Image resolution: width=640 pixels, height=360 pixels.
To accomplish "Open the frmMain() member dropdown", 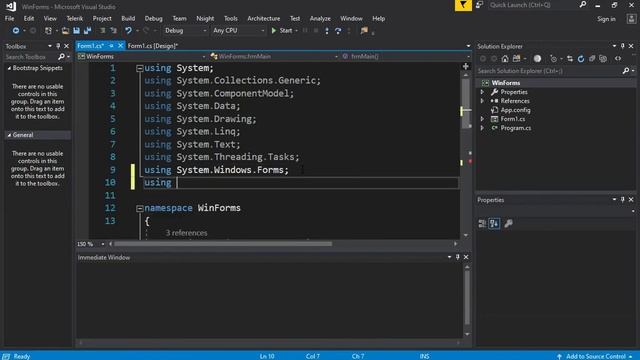I will click(x=405, y=56).
